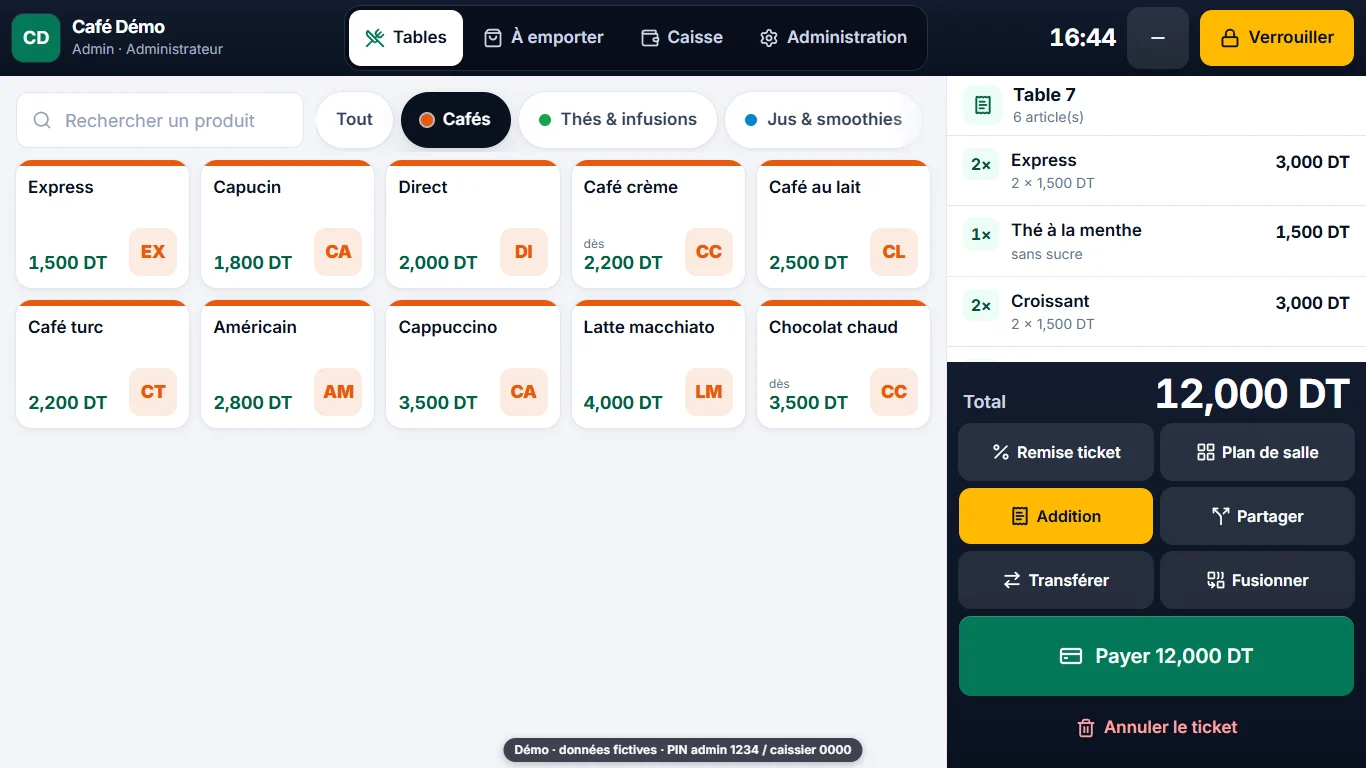
Task: Click the "Croissant" ticket line
Action: click(x=1156, y=312)
